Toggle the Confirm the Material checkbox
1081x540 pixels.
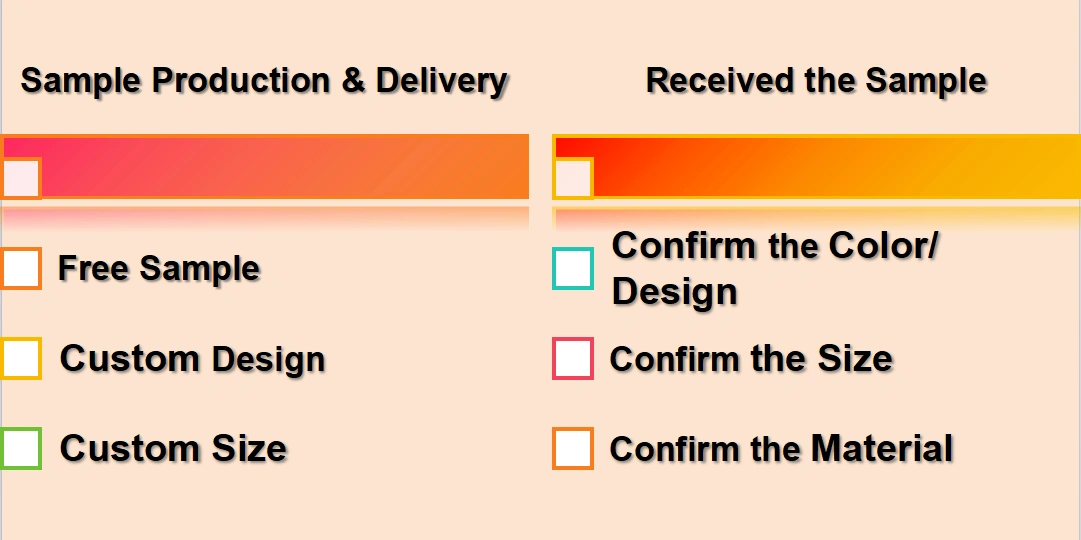coord(573,448)
